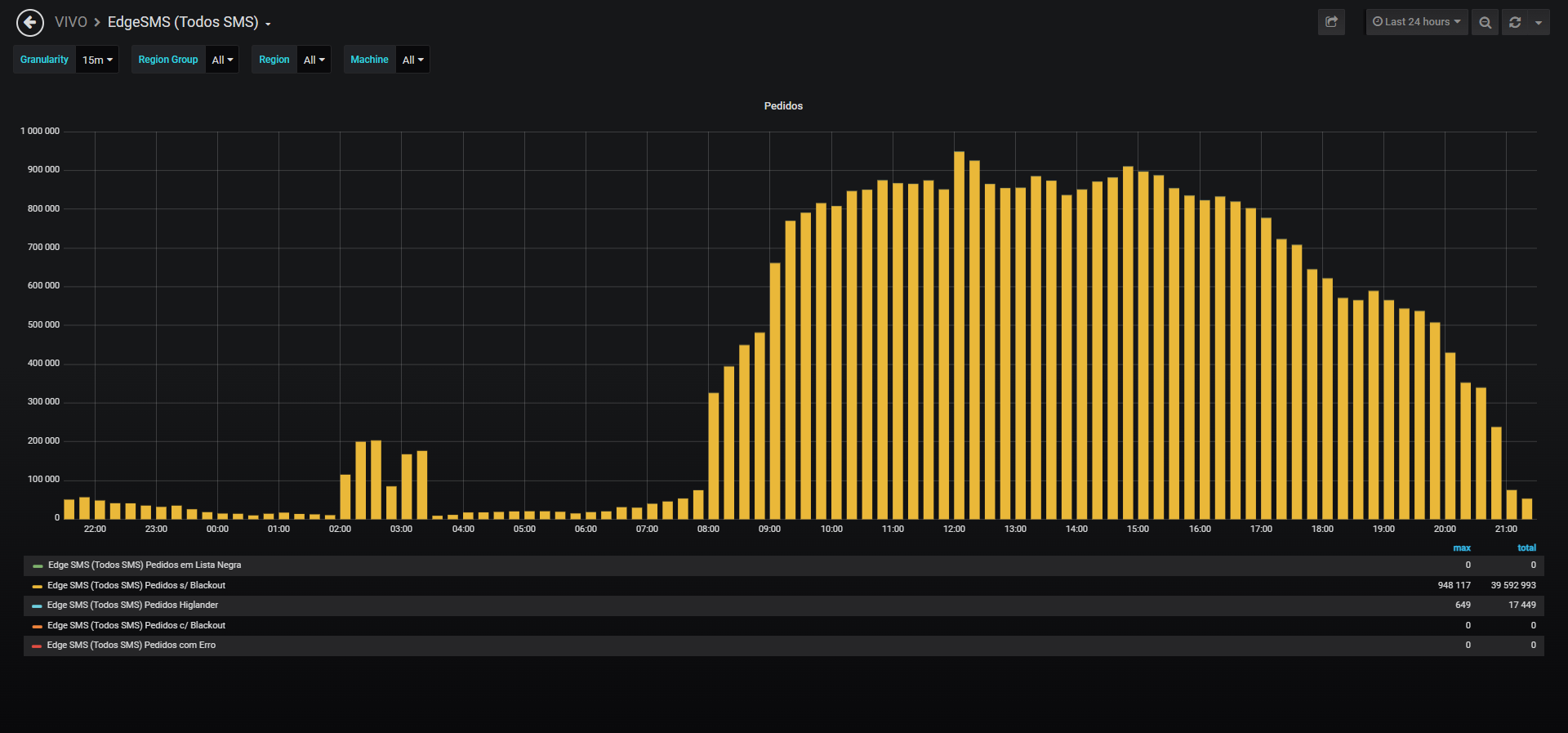Open the EdgeSMS (Todos SMS) dashboard menu

[189, 22]
